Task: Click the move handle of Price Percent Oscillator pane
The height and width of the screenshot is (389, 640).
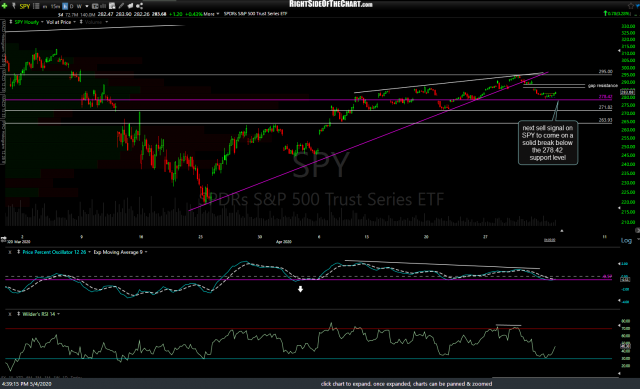Action: (18, 252)
